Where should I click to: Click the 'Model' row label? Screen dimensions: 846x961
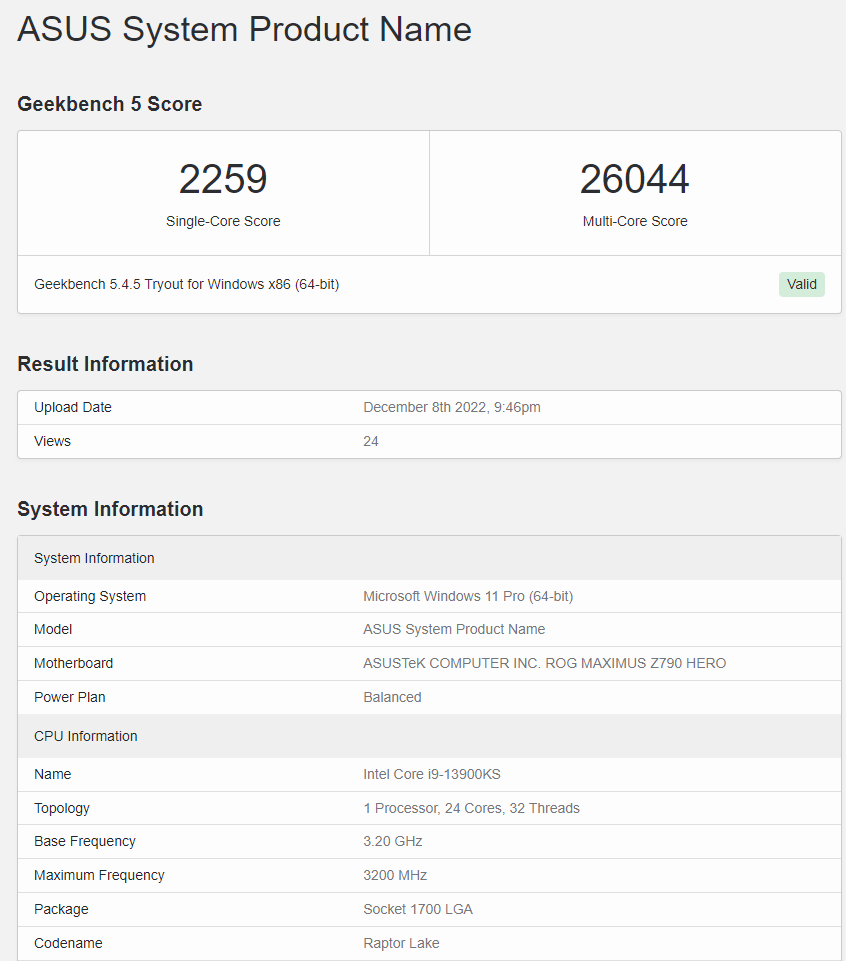coord(53,629)
